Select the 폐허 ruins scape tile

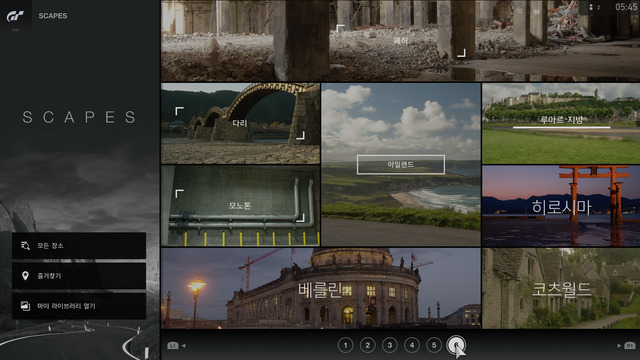pyautogui.click(x=400, y=40)
